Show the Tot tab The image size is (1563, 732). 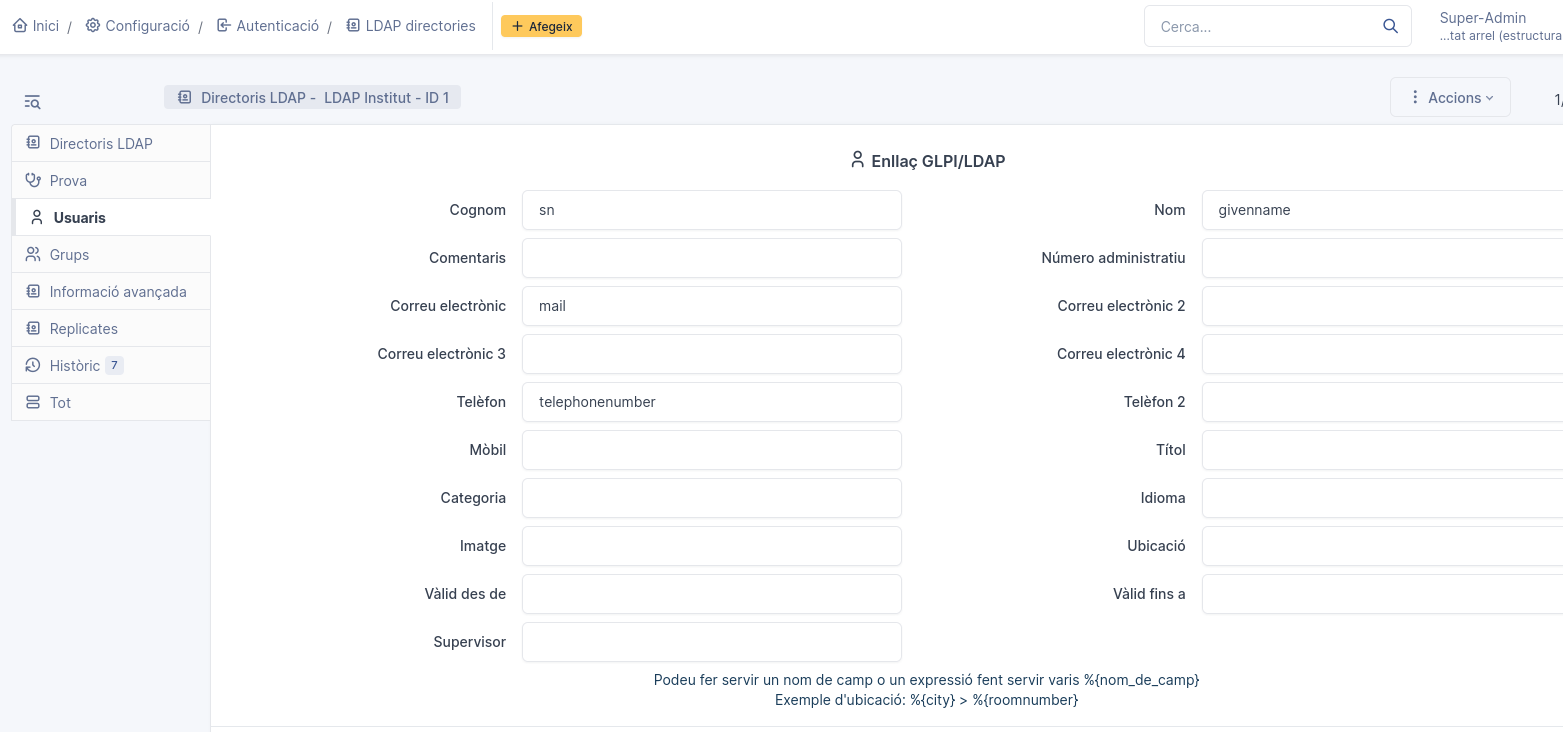[111, 402]
